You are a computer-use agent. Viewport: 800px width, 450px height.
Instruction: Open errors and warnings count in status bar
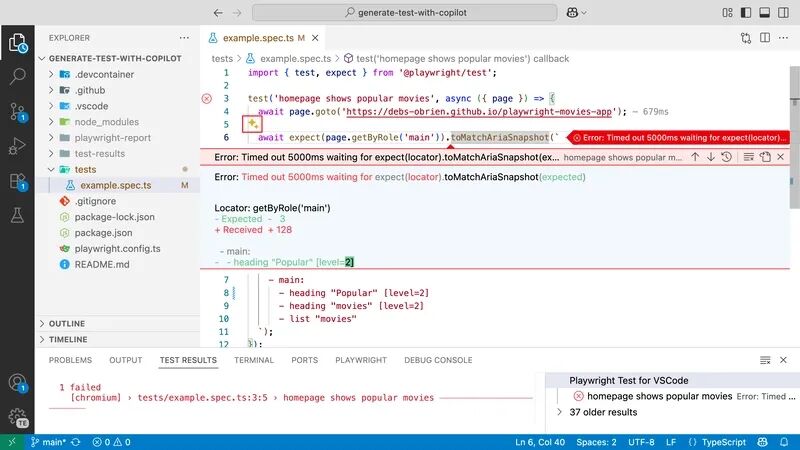click(x=111, y=442)
